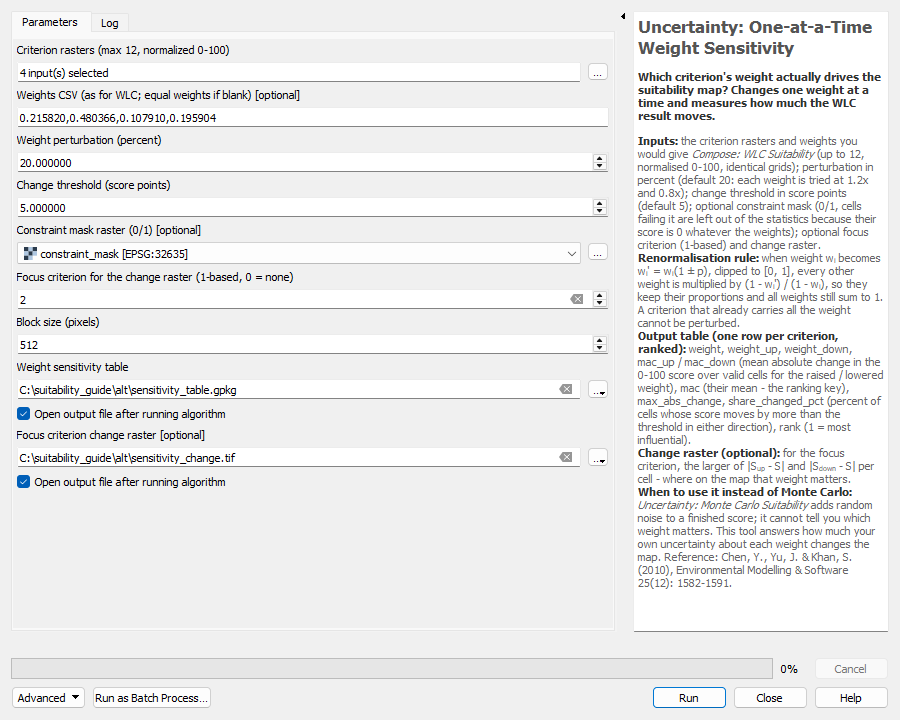This screenshot has width=900, height=720.
Task: Edit the Weights CSV text field
Action: (312, 118)
